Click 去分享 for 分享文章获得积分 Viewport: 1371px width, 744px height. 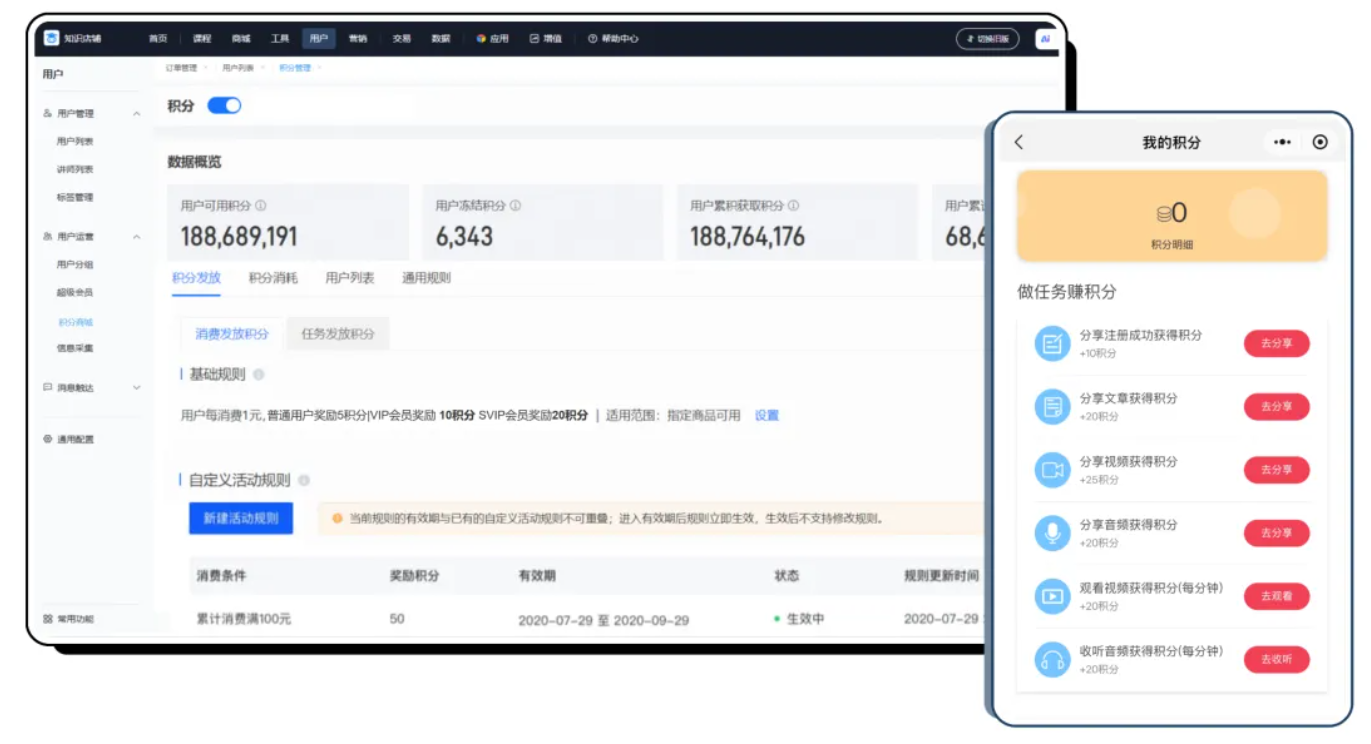(x=1277, y=407)
